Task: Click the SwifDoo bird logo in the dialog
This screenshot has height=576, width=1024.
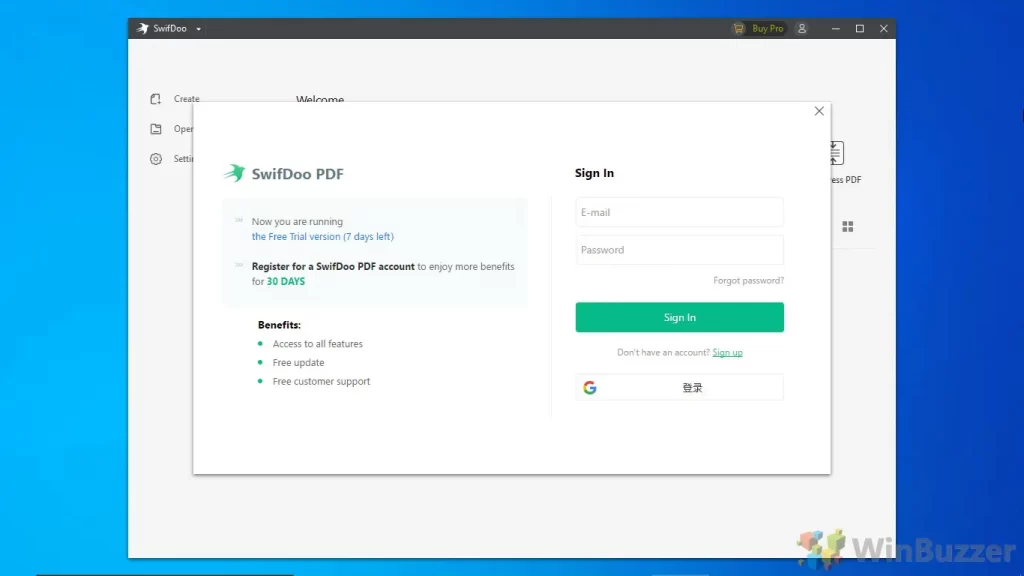Action: [x=234, y=172]
